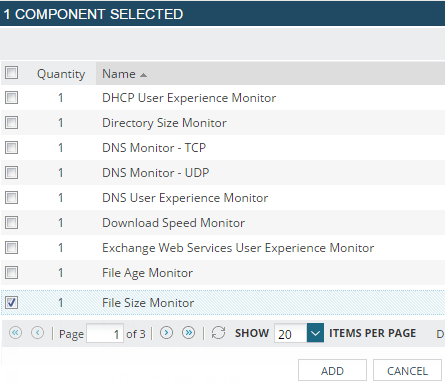
Task: Refresh the component list
Action: click(218, 333)
